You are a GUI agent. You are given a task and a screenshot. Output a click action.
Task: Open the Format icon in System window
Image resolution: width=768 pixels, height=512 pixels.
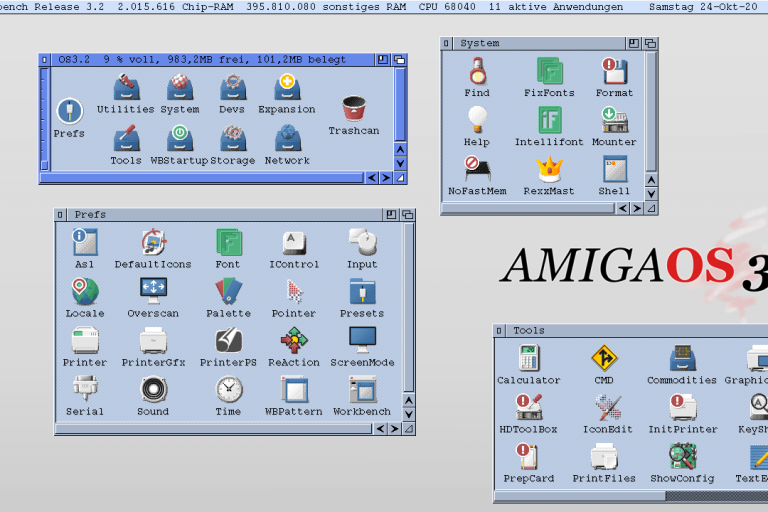coord(614,72)
